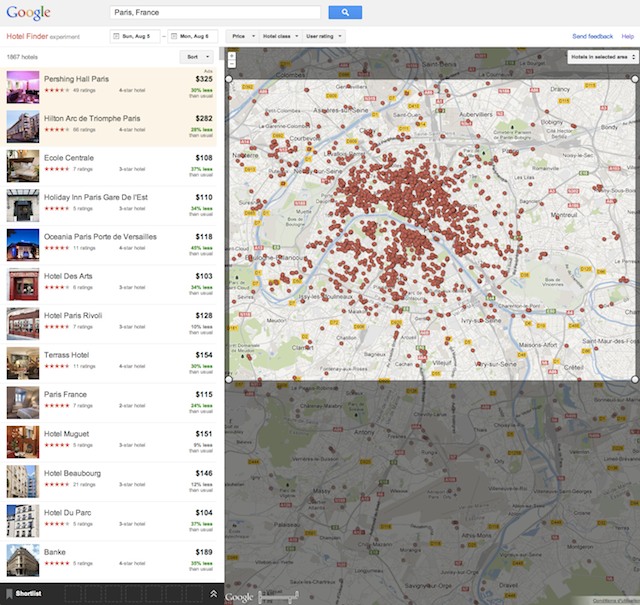Open the Holiday Inn Paris Gare De l'Est photo
Screen dimensions: 640x605
pos(23,205)
